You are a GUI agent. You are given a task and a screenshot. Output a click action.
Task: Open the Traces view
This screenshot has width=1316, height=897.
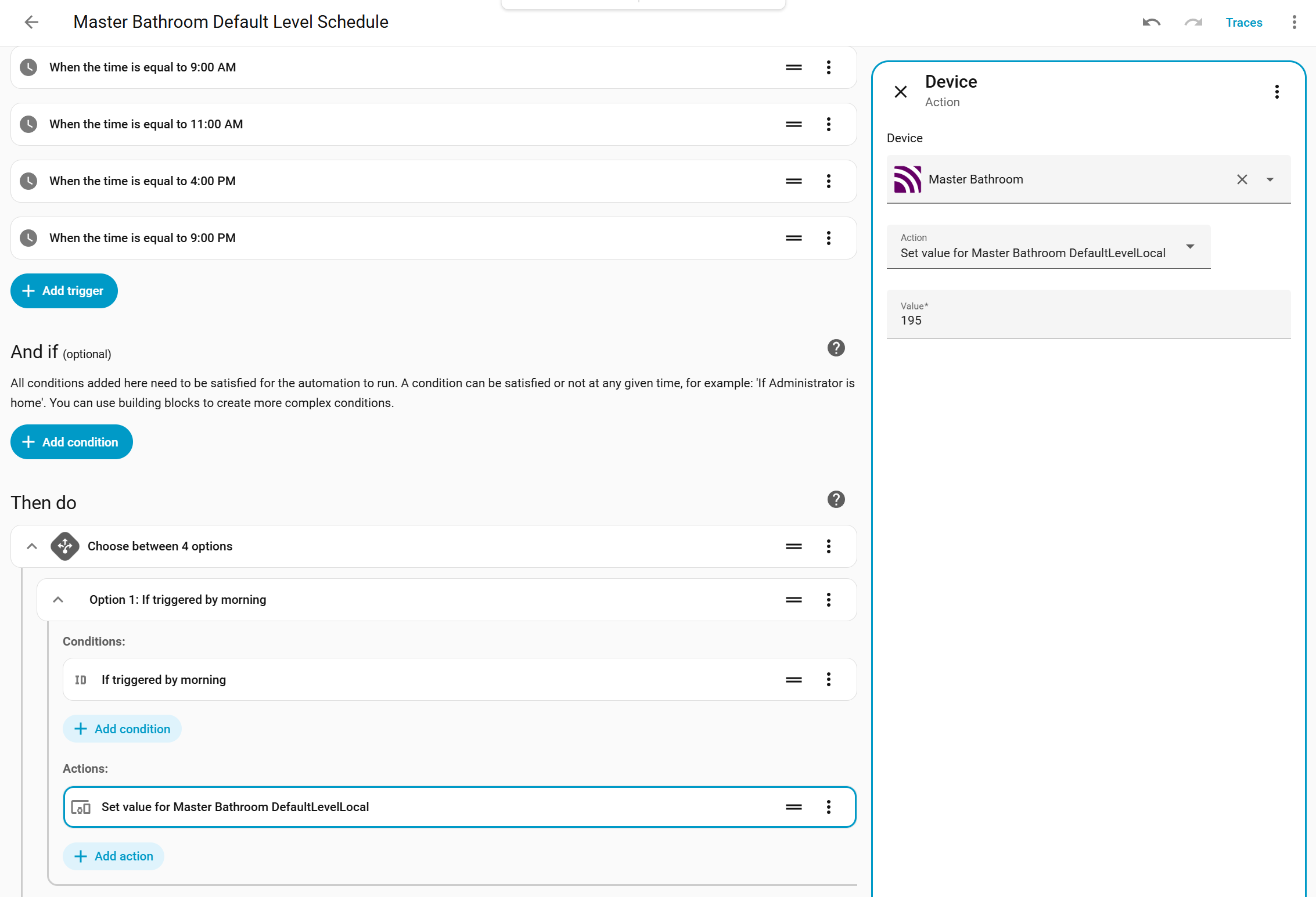(1243, 22)
